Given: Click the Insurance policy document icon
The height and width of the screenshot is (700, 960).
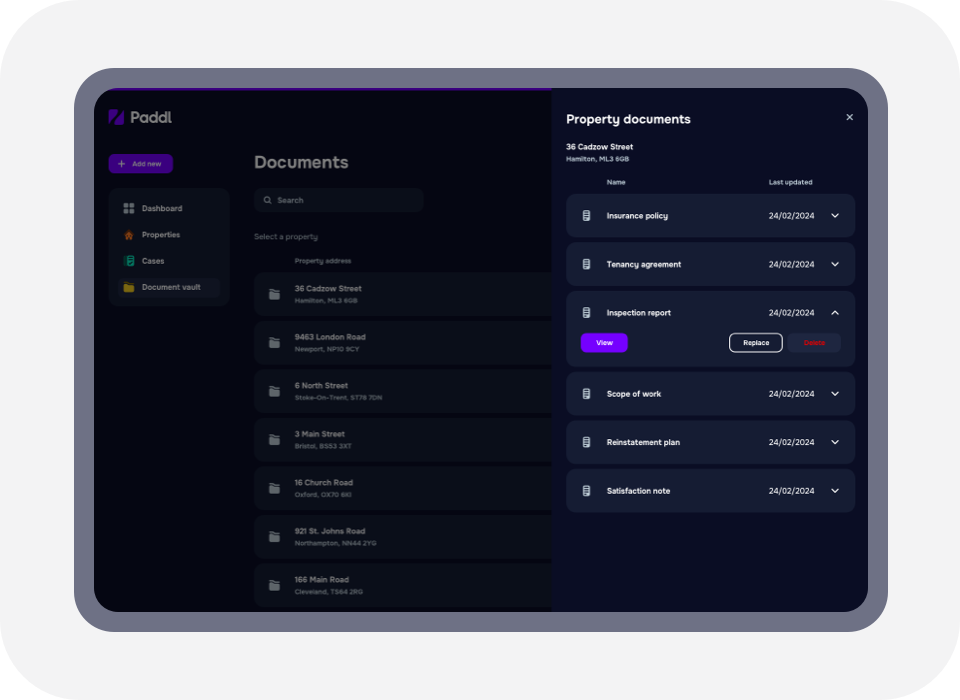Looking at the screenshot, I should pos(587,215).
